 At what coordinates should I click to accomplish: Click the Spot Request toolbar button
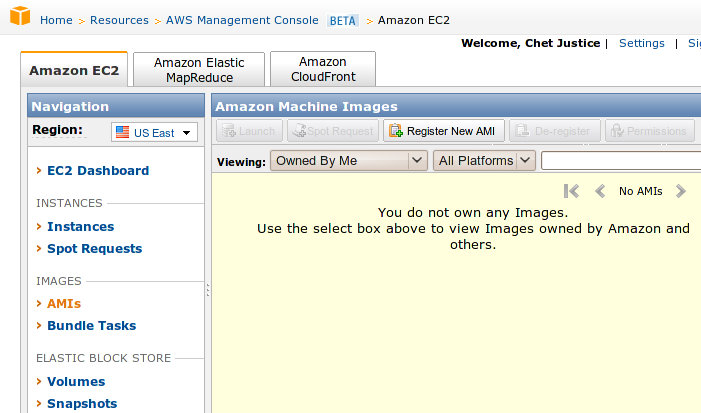[x=334, y=131]
